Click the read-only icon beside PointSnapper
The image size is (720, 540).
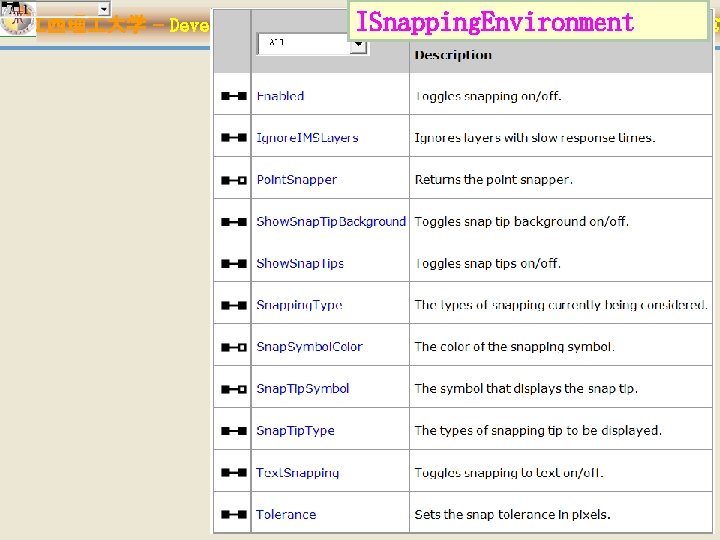click(234, 180)
